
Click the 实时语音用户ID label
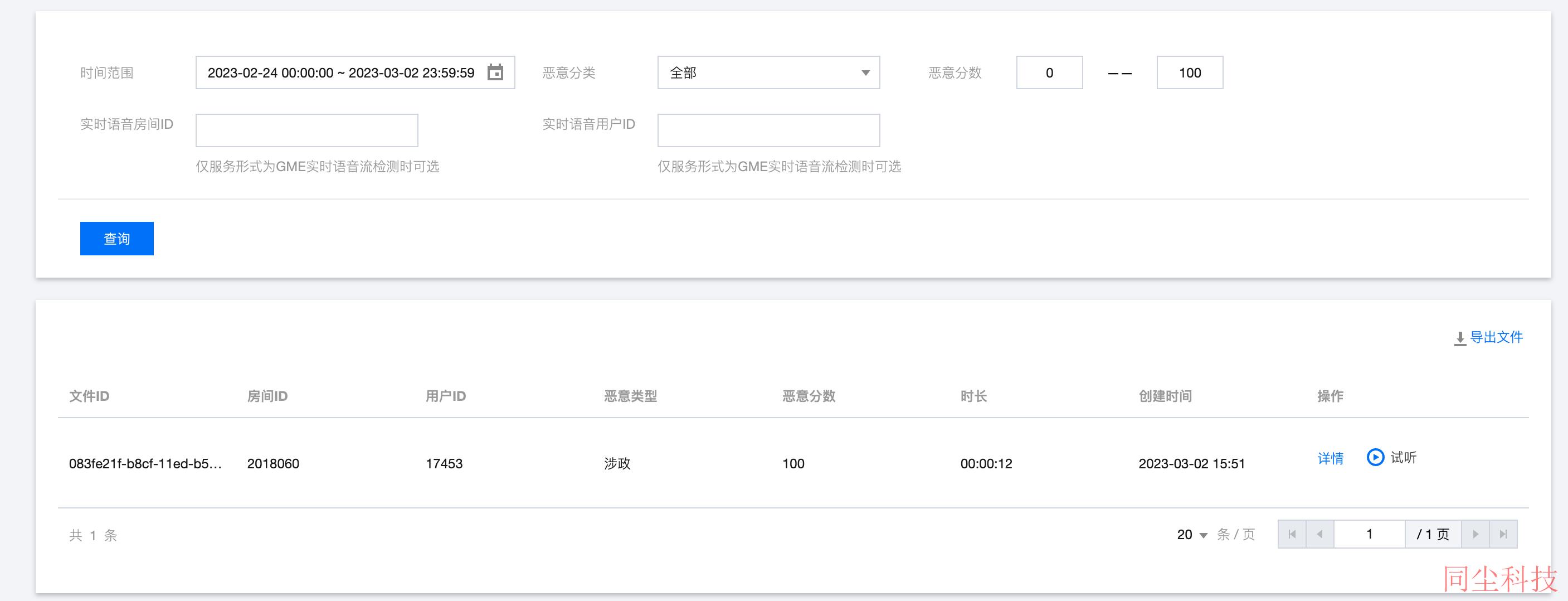pos(588,124)
